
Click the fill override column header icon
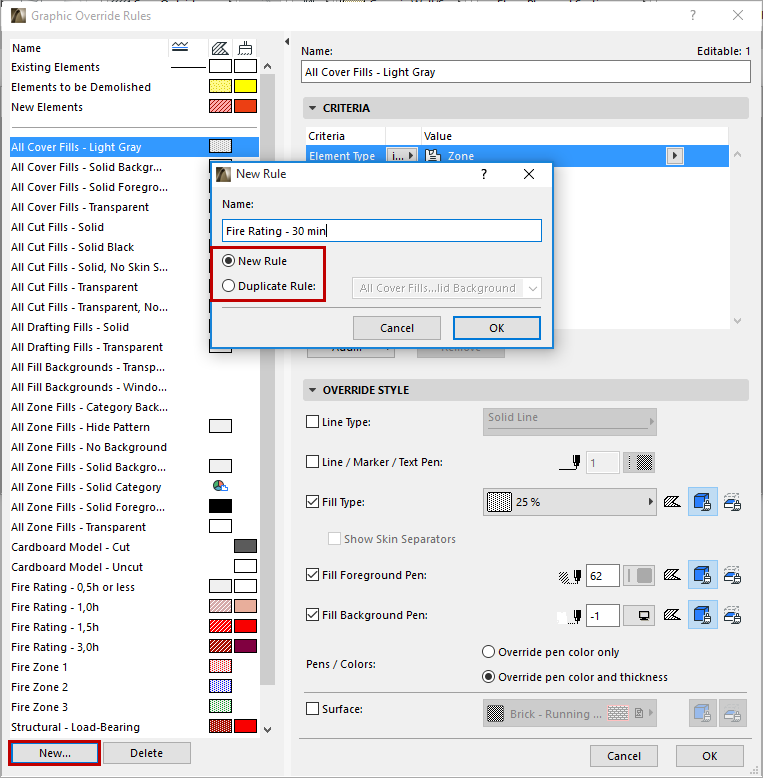coord(220,48)
